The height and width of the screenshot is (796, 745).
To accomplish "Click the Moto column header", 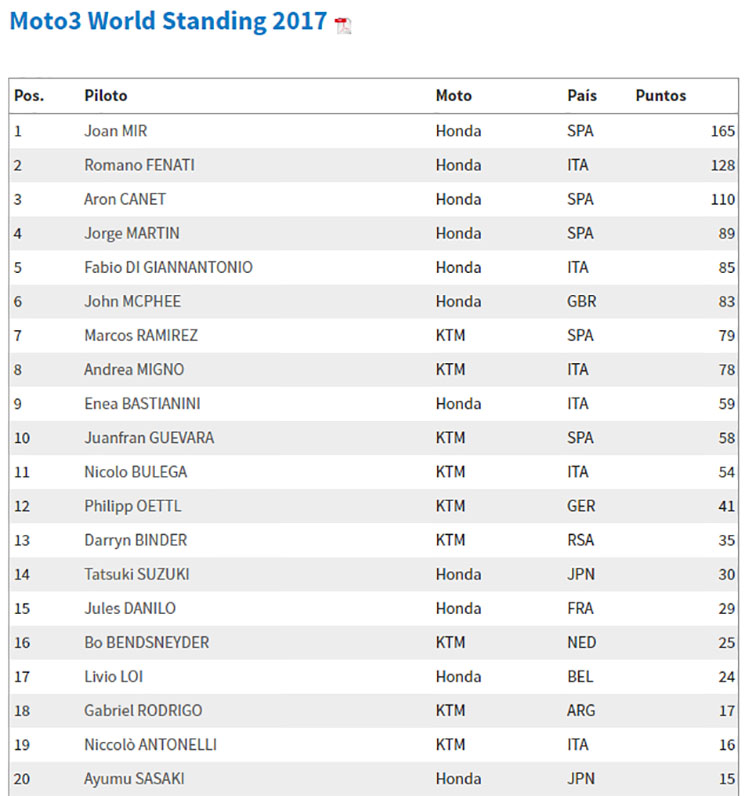I will 454,95.
